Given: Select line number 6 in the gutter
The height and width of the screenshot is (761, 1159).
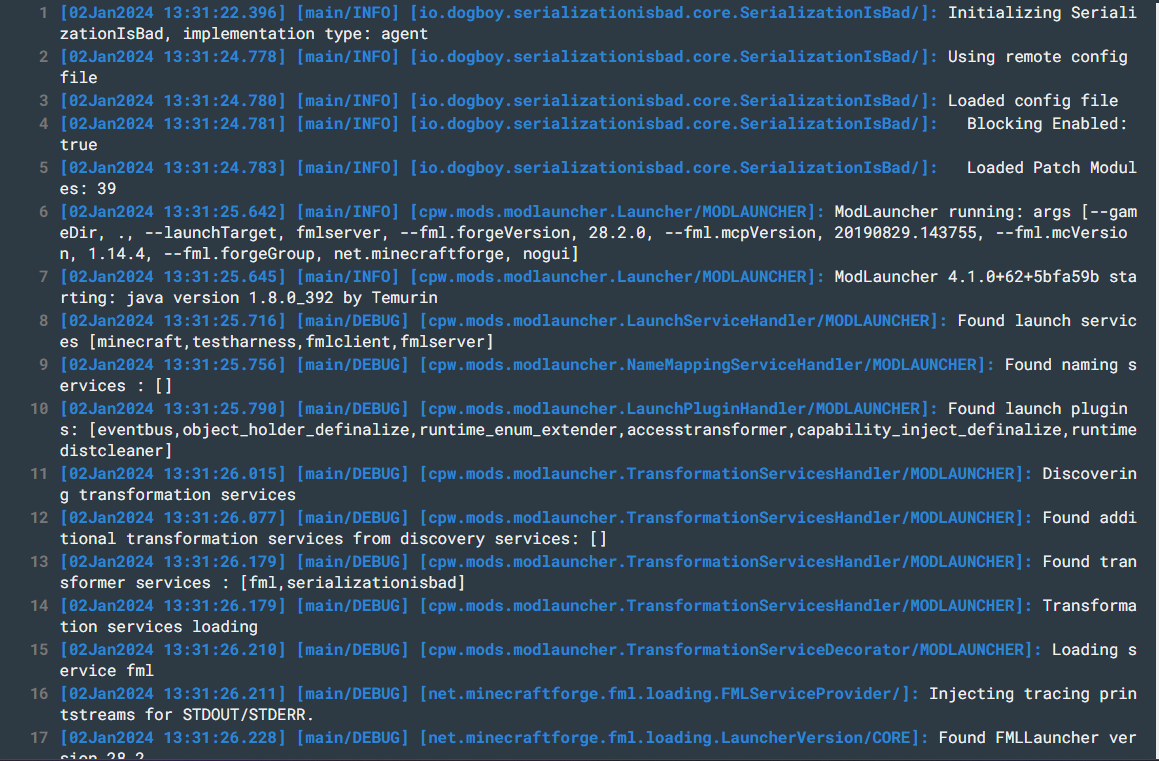Looking at the screenshot, I should tap(44, 211).
